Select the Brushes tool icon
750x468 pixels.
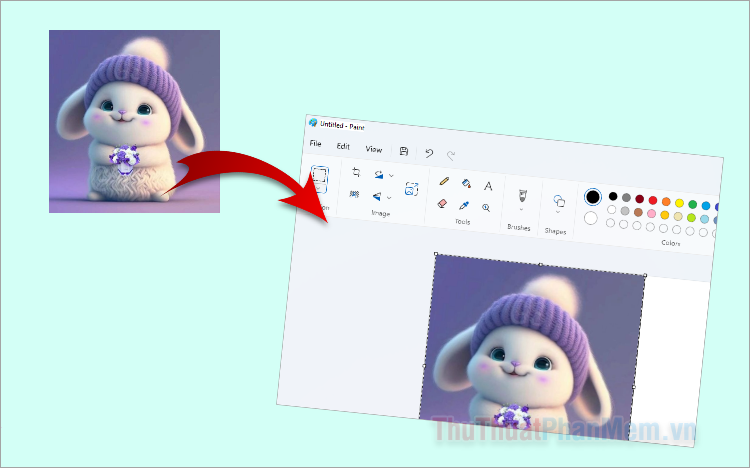522,195
